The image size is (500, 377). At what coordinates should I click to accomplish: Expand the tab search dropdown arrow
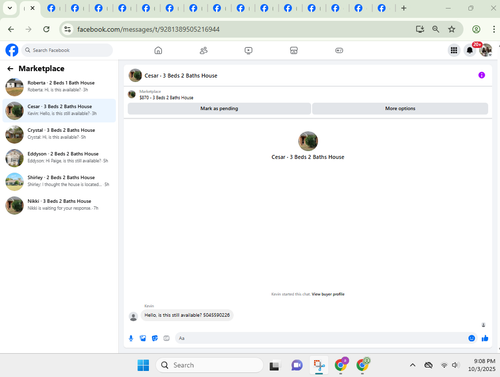(10, 8)
